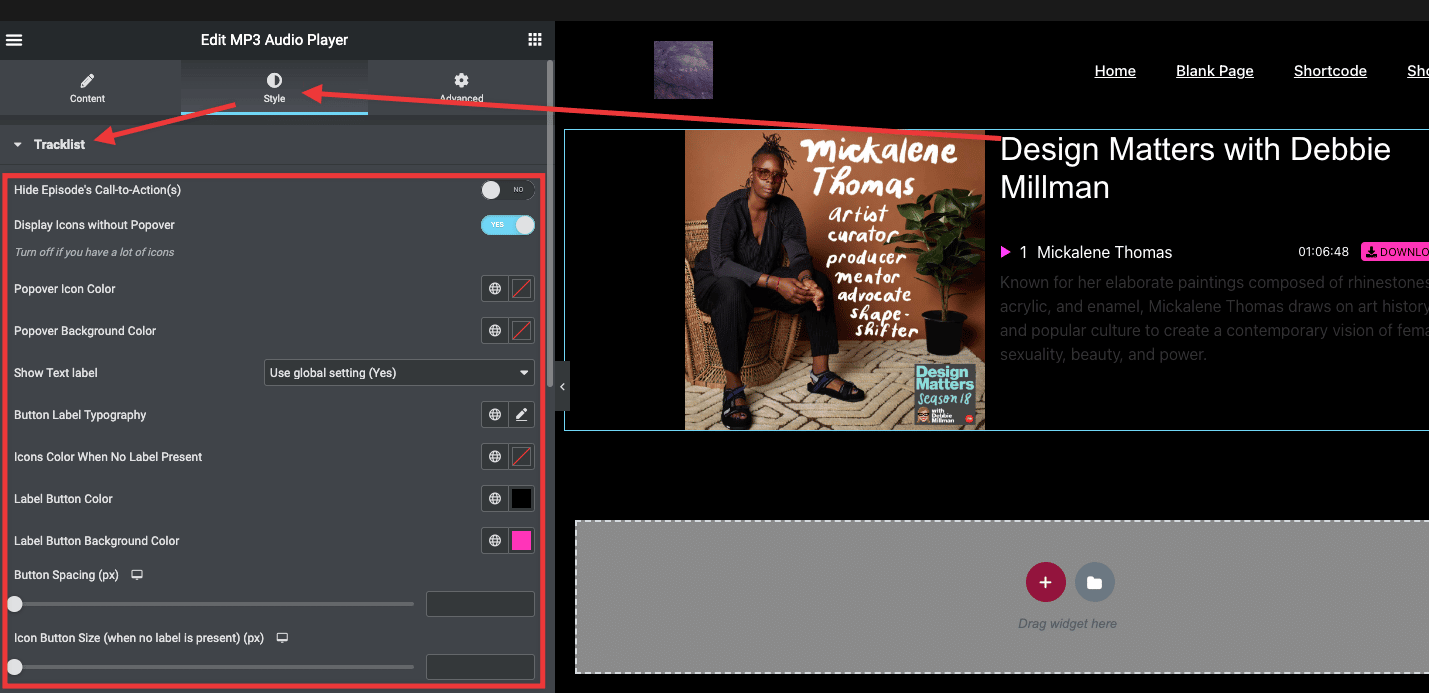Viewport: 1429px width, 693px height.
Task: Click the responsive device icon beside Button Spacing
Action: (x=136, y=575)
